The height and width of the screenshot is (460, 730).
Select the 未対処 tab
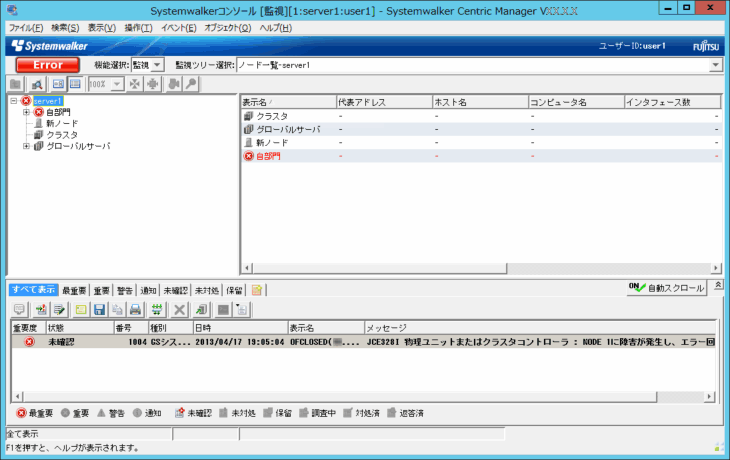(x=207, y=291)
